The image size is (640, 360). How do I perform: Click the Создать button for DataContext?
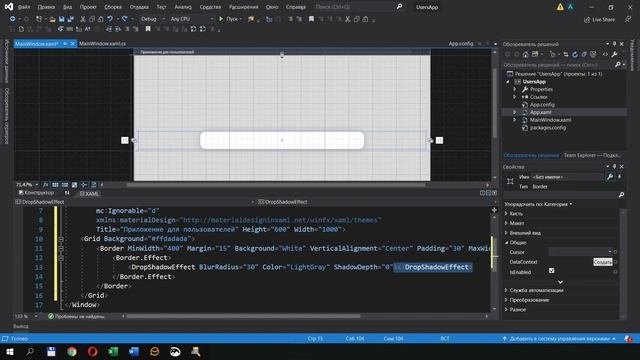point(602,262)
